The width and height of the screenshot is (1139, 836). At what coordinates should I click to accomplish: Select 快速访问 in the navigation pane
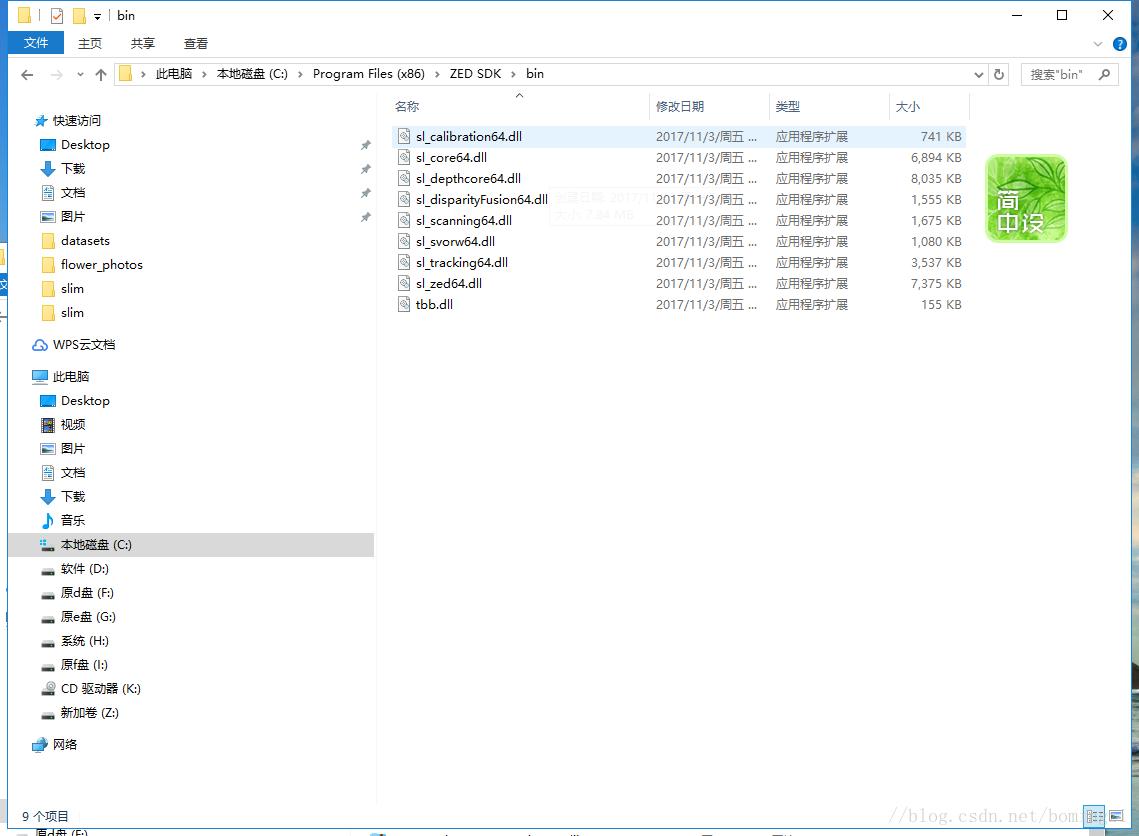(76, 121)
